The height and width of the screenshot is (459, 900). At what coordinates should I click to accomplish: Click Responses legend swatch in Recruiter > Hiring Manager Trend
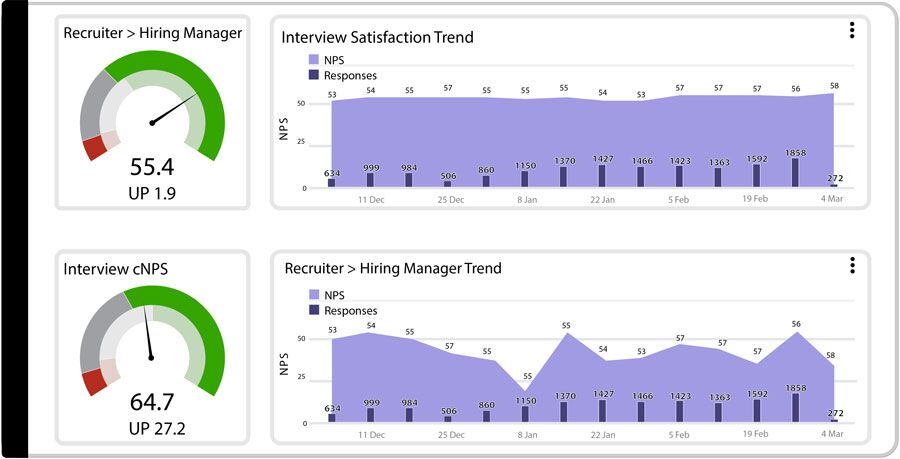(314, 311)
